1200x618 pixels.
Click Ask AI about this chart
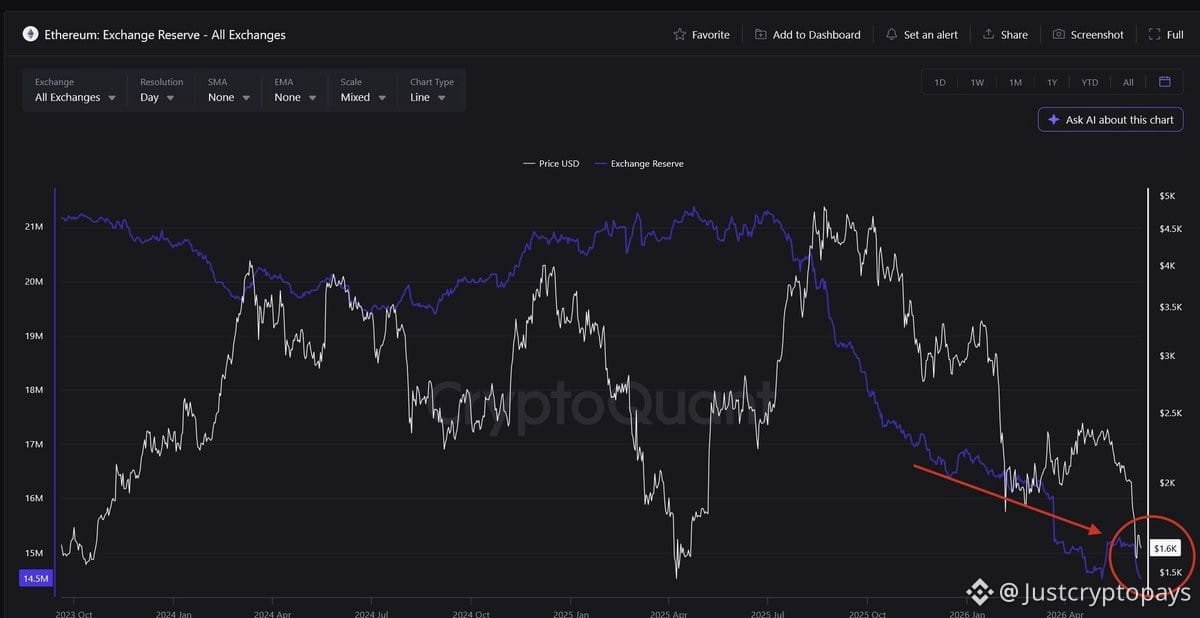(x=1111, y=120)
